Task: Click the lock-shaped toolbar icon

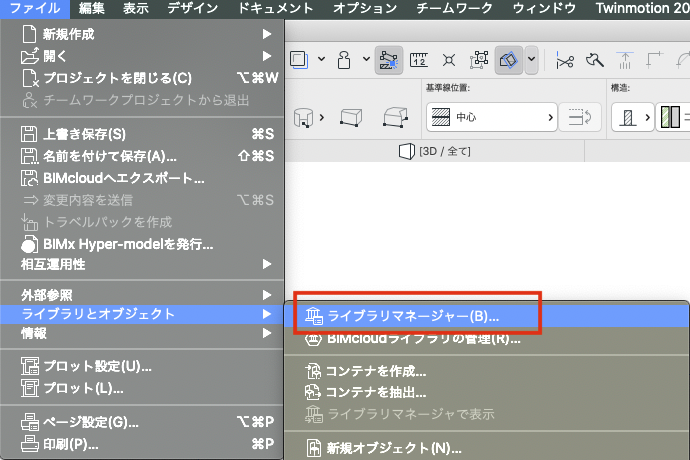Action: coord(344,60)
